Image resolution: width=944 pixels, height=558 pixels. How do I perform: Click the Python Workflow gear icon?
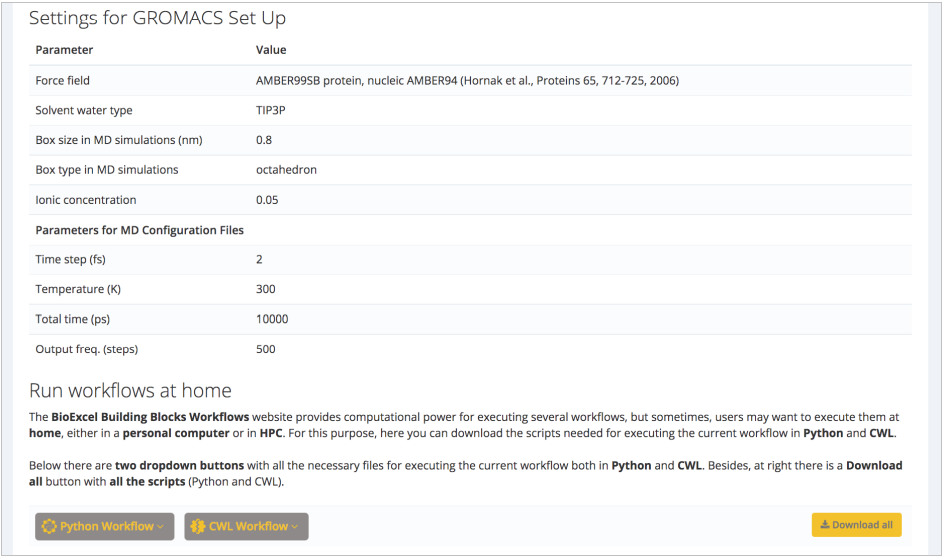pyautogui.click(x=50, y=526)
